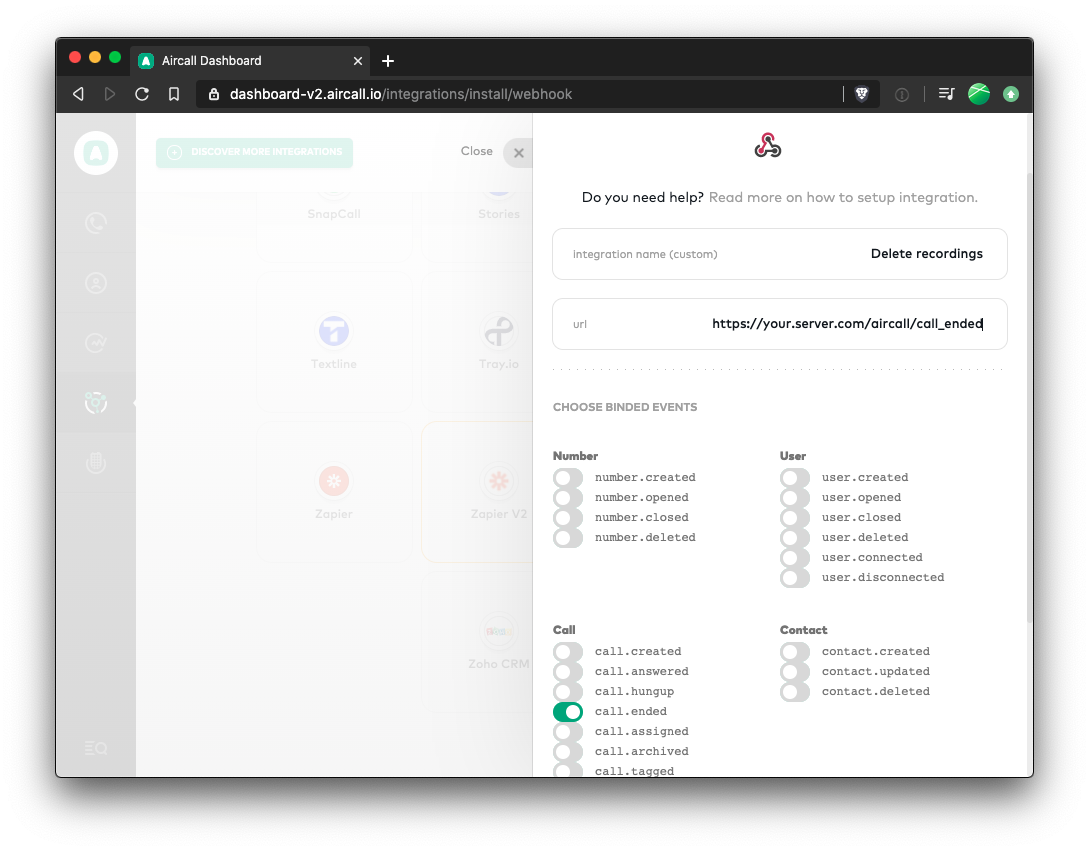Open the Analytics chart icon in sidebar
Viewport: 1089px width, 851px height.
click(95, 342)
